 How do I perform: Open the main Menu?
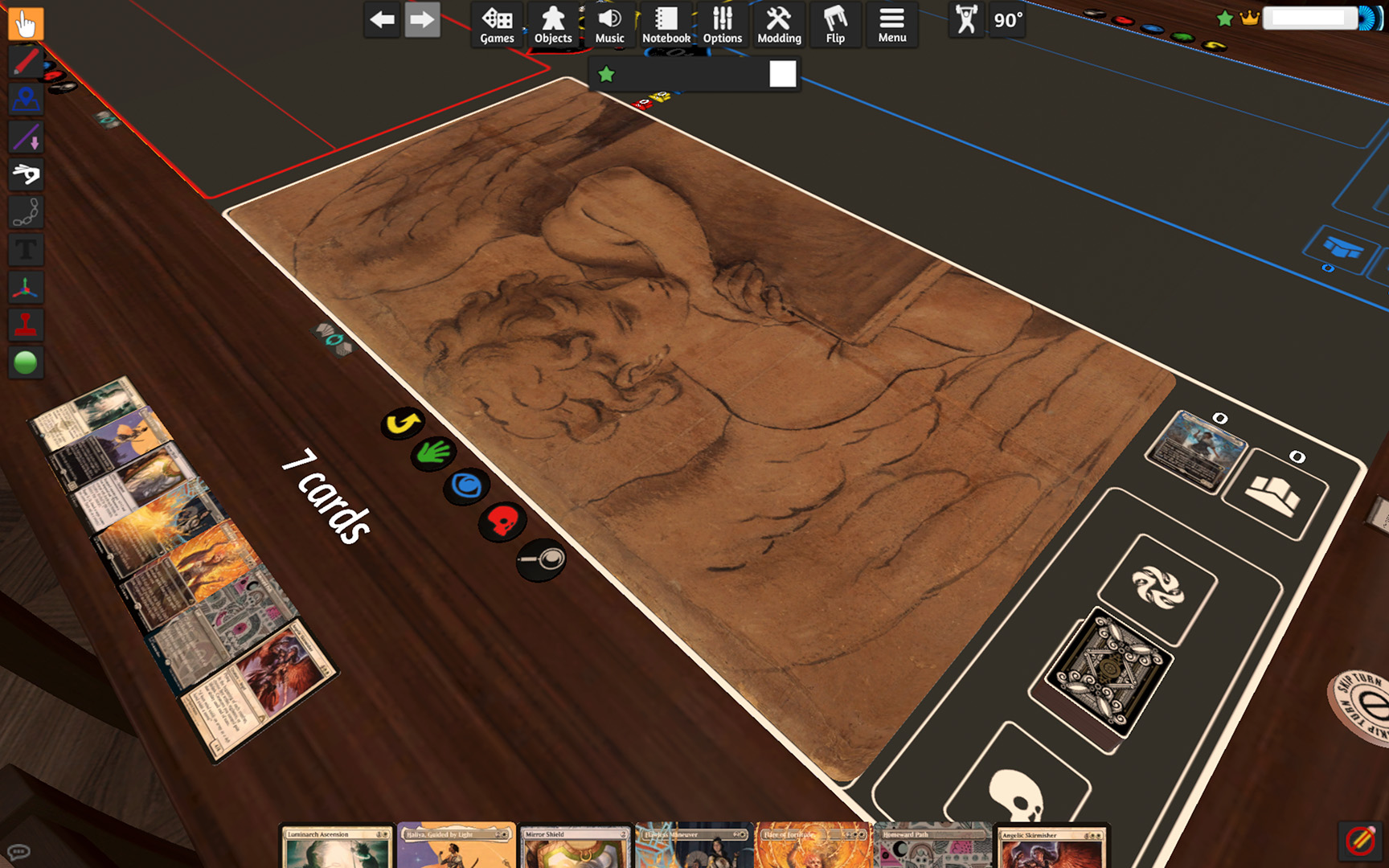tap(891, 24)
